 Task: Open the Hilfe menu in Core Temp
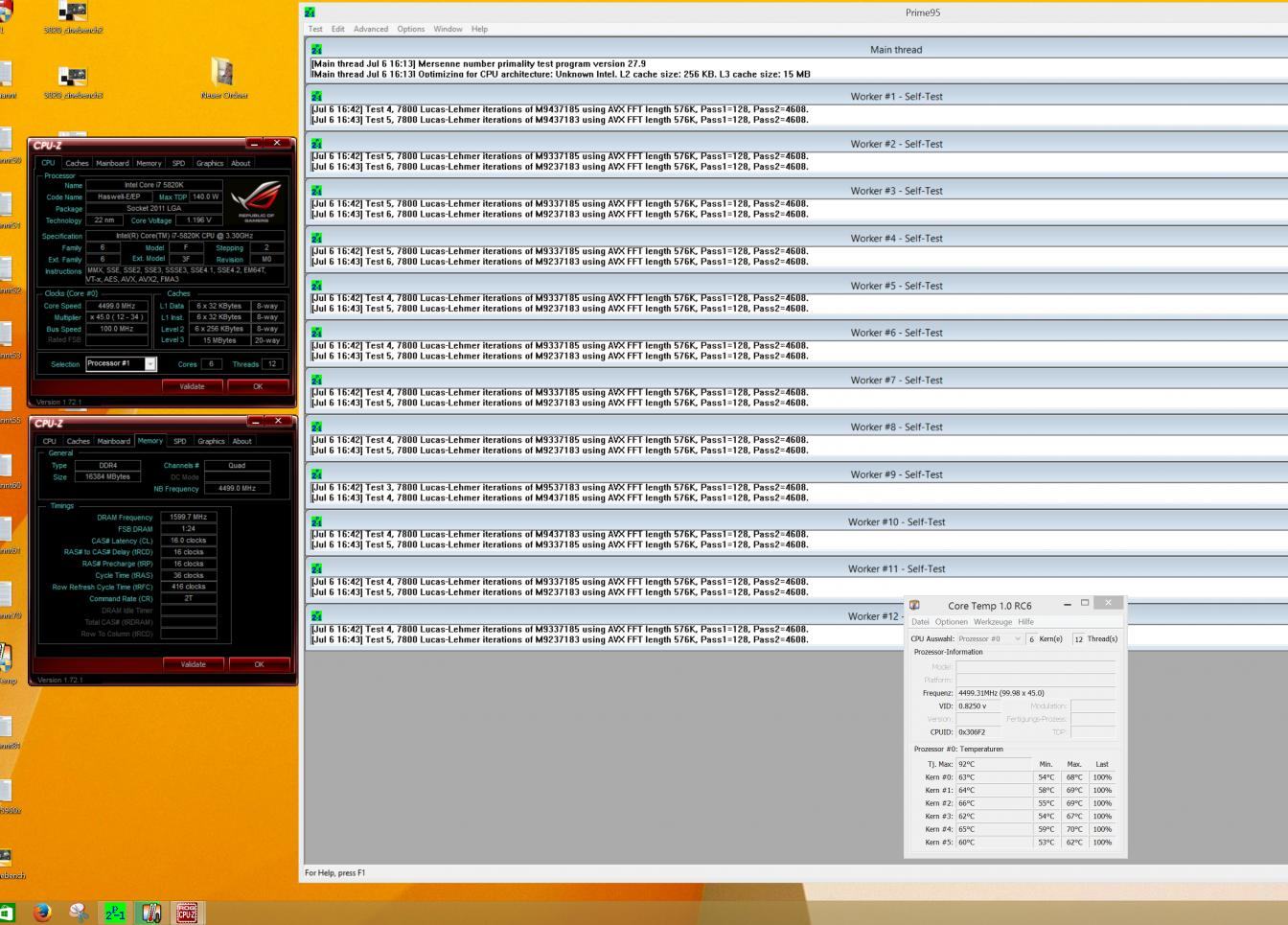click(1025, 622)
